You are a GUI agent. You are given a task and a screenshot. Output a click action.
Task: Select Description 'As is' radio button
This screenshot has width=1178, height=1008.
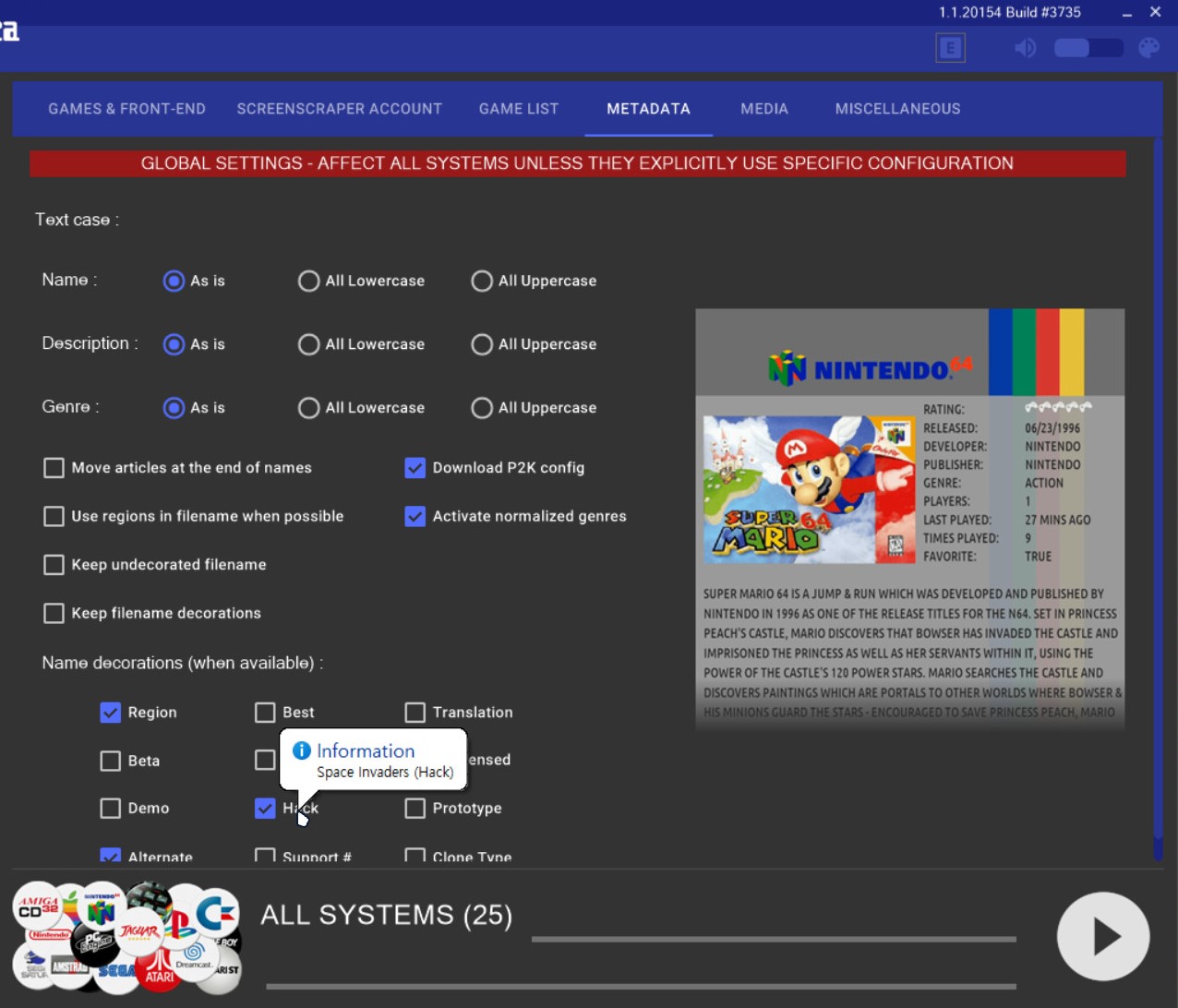[x=174, y=344]
